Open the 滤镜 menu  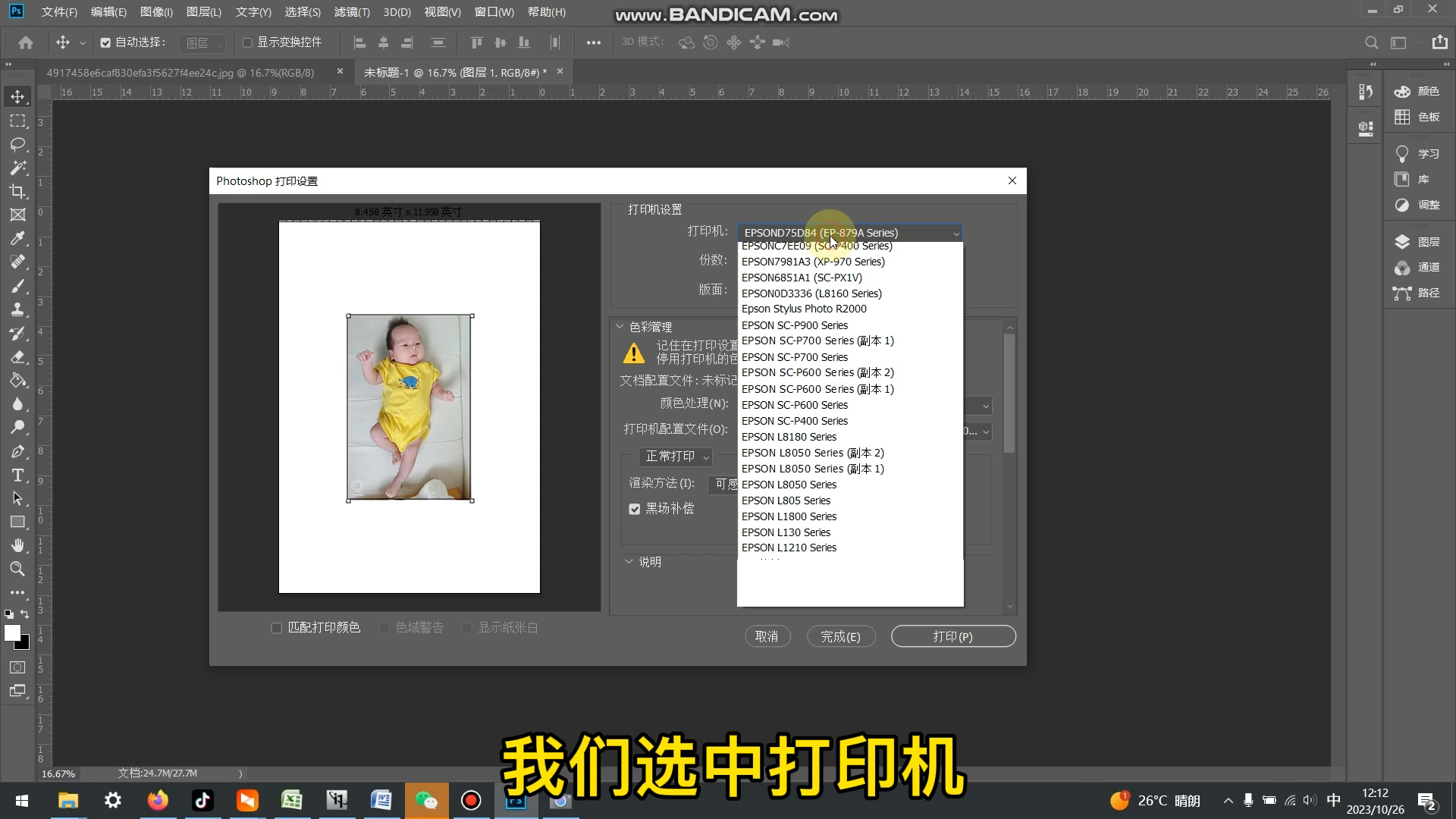tap(351, 12)
